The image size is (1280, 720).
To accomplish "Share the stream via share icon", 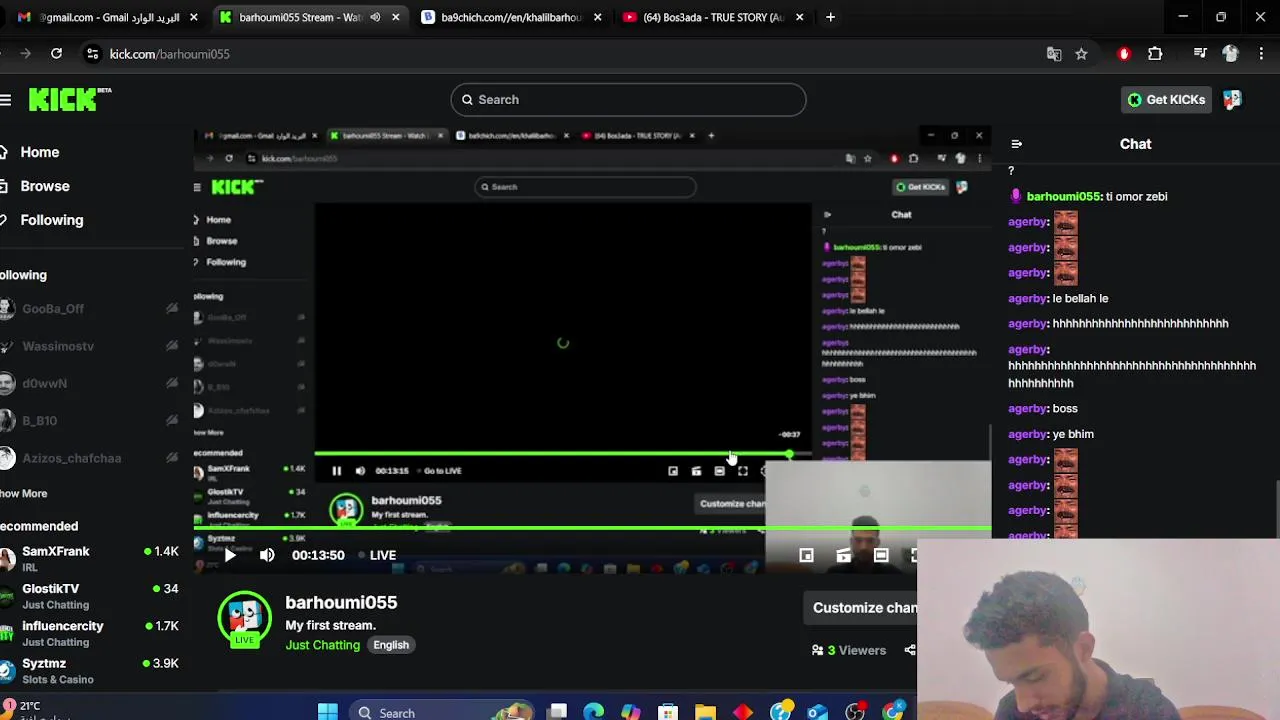I will [910, 650].
